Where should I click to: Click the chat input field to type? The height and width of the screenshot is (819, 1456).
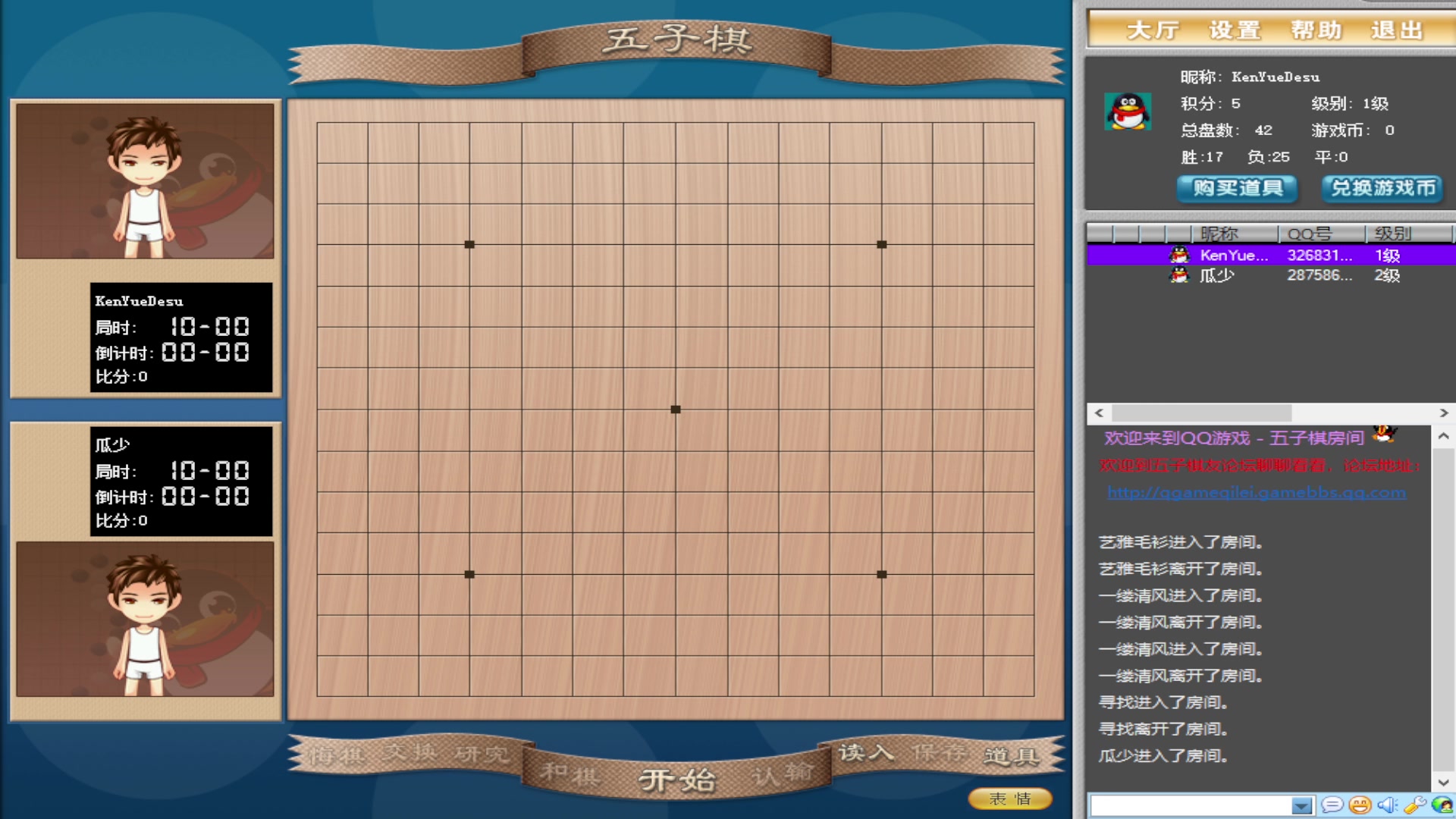1191,805
